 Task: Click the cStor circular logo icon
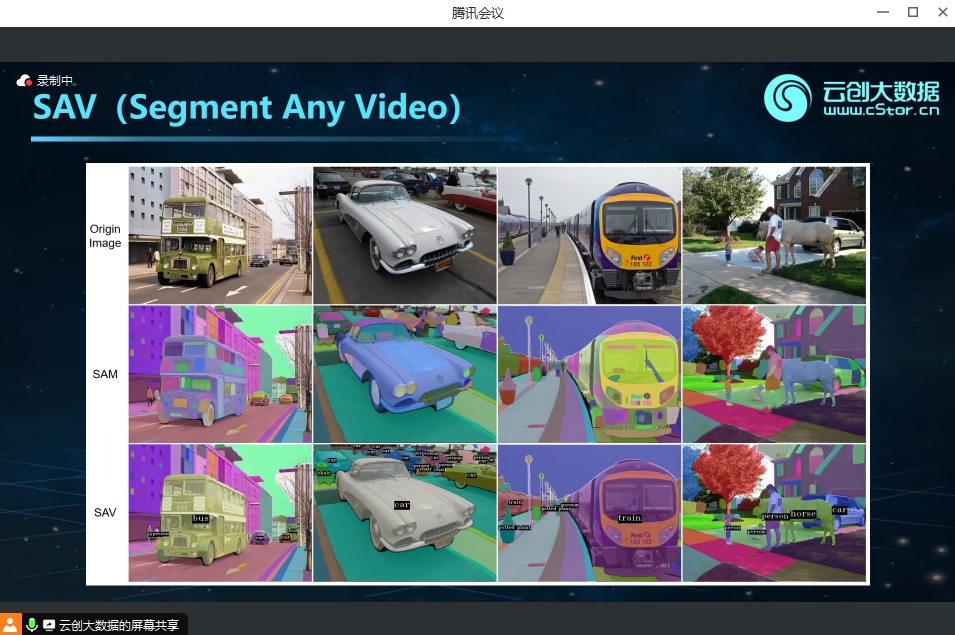(x=787, y=98)
